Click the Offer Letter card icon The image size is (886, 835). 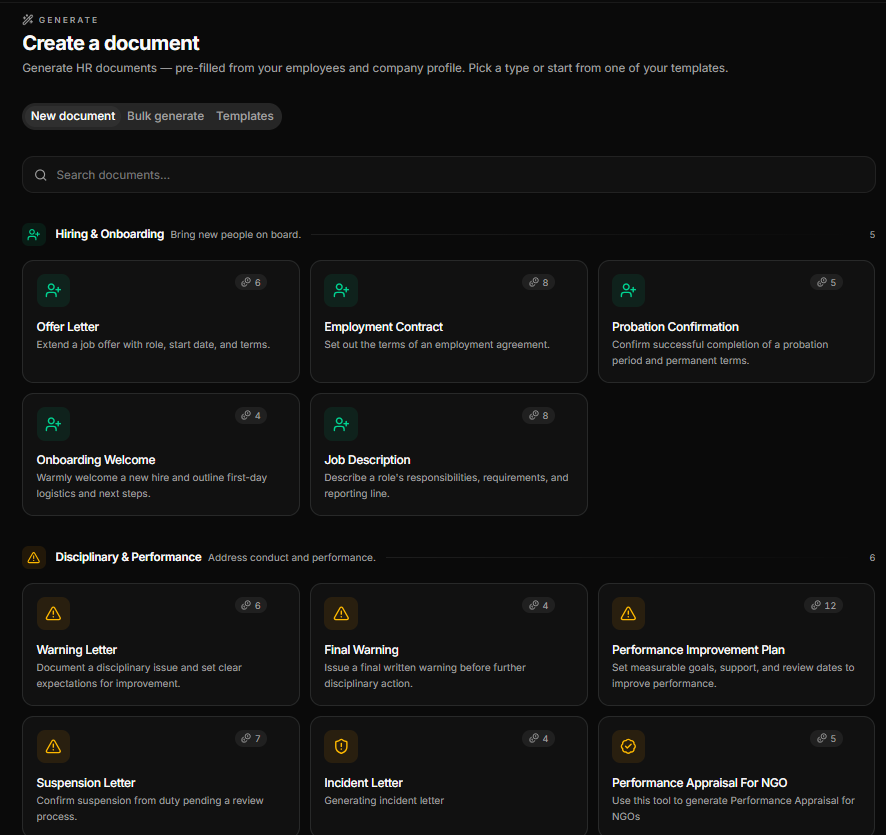(x=53, y=290)
